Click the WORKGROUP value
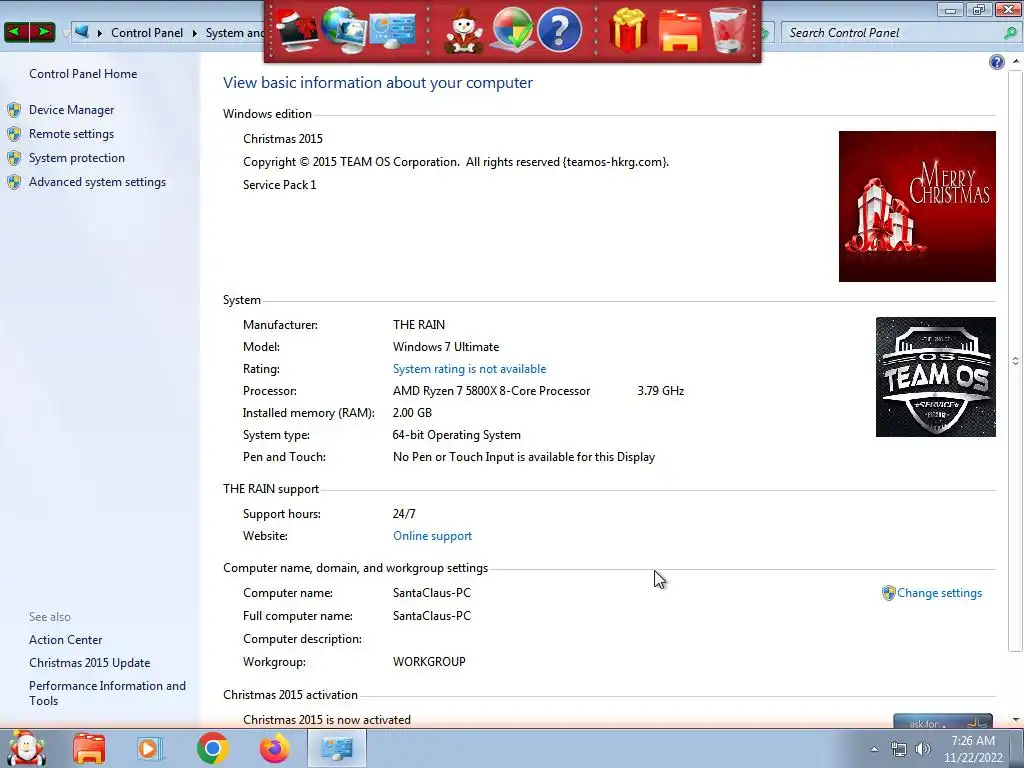 coord(429,662)
